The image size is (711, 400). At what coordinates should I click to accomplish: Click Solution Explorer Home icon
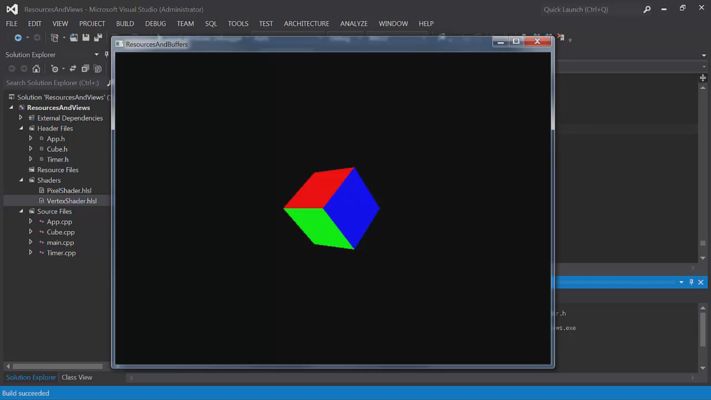(x=36, y=69)
